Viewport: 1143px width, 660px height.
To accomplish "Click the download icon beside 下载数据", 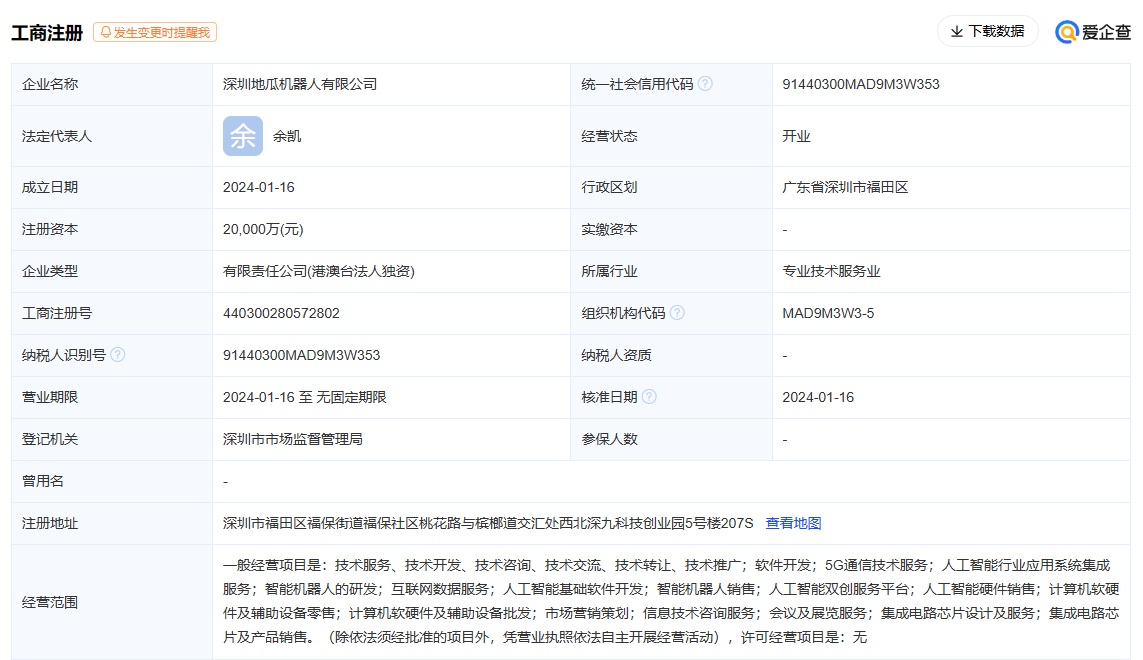I will pos(955,31).
